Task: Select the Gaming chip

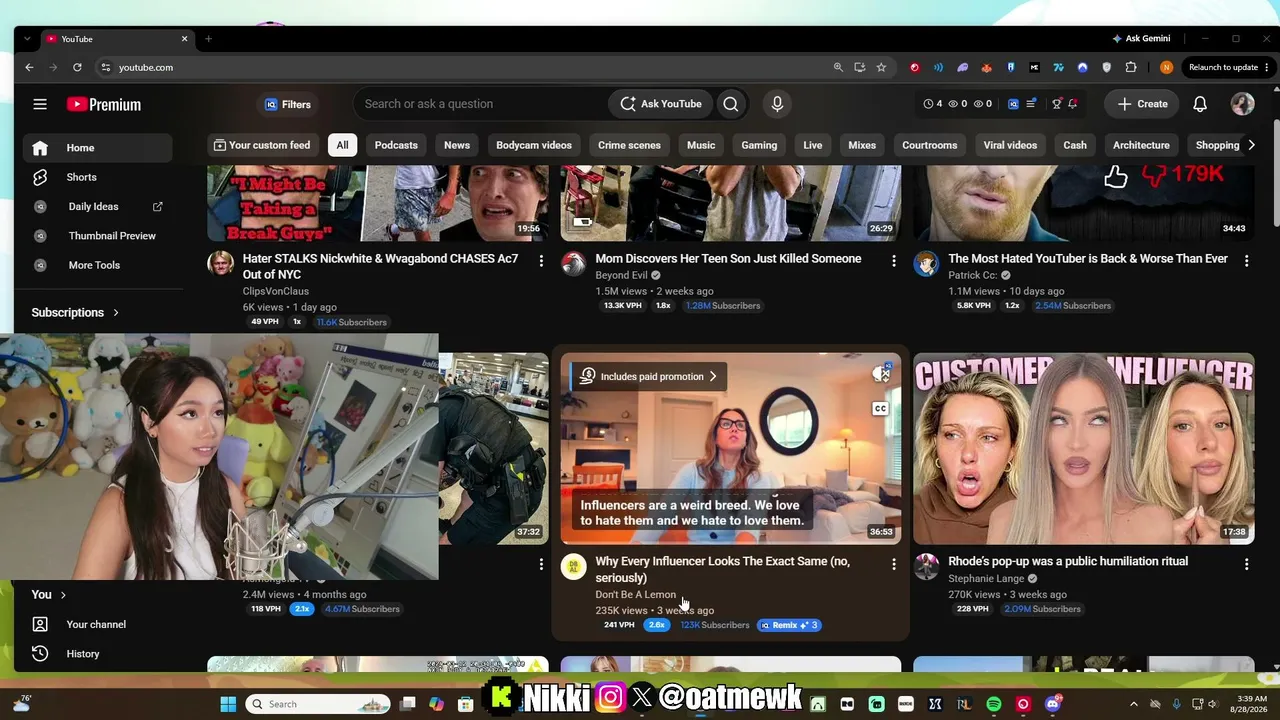Action: click(759, 145)
